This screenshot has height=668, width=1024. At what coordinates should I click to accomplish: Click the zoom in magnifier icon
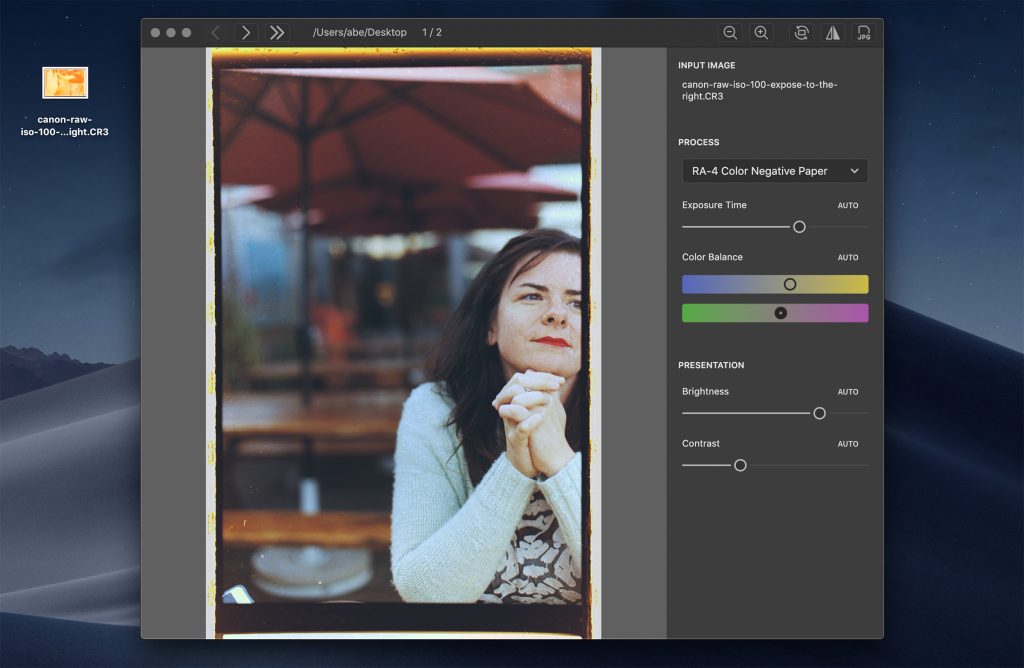coord(761,33)
